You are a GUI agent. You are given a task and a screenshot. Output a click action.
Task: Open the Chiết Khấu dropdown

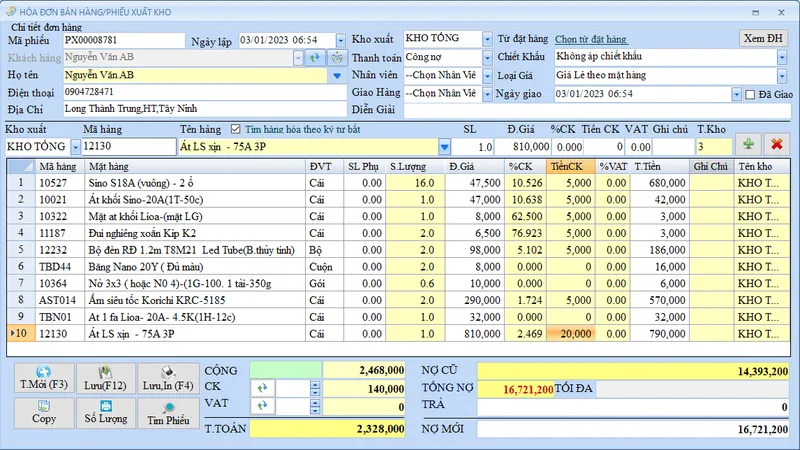click(782, 57)
